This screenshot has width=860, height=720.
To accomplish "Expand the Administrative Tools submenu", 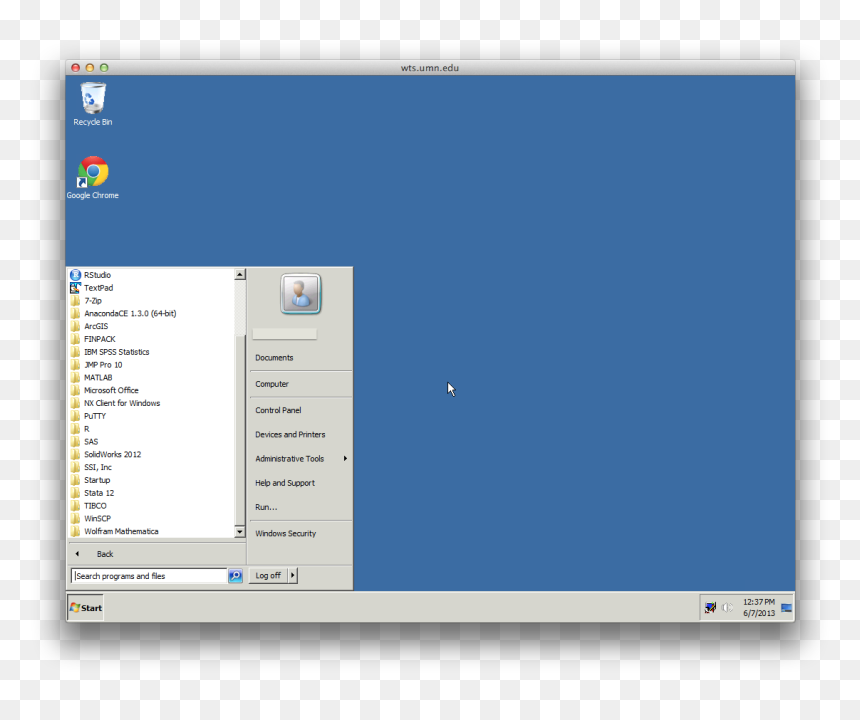I will (x=300, y=458).
